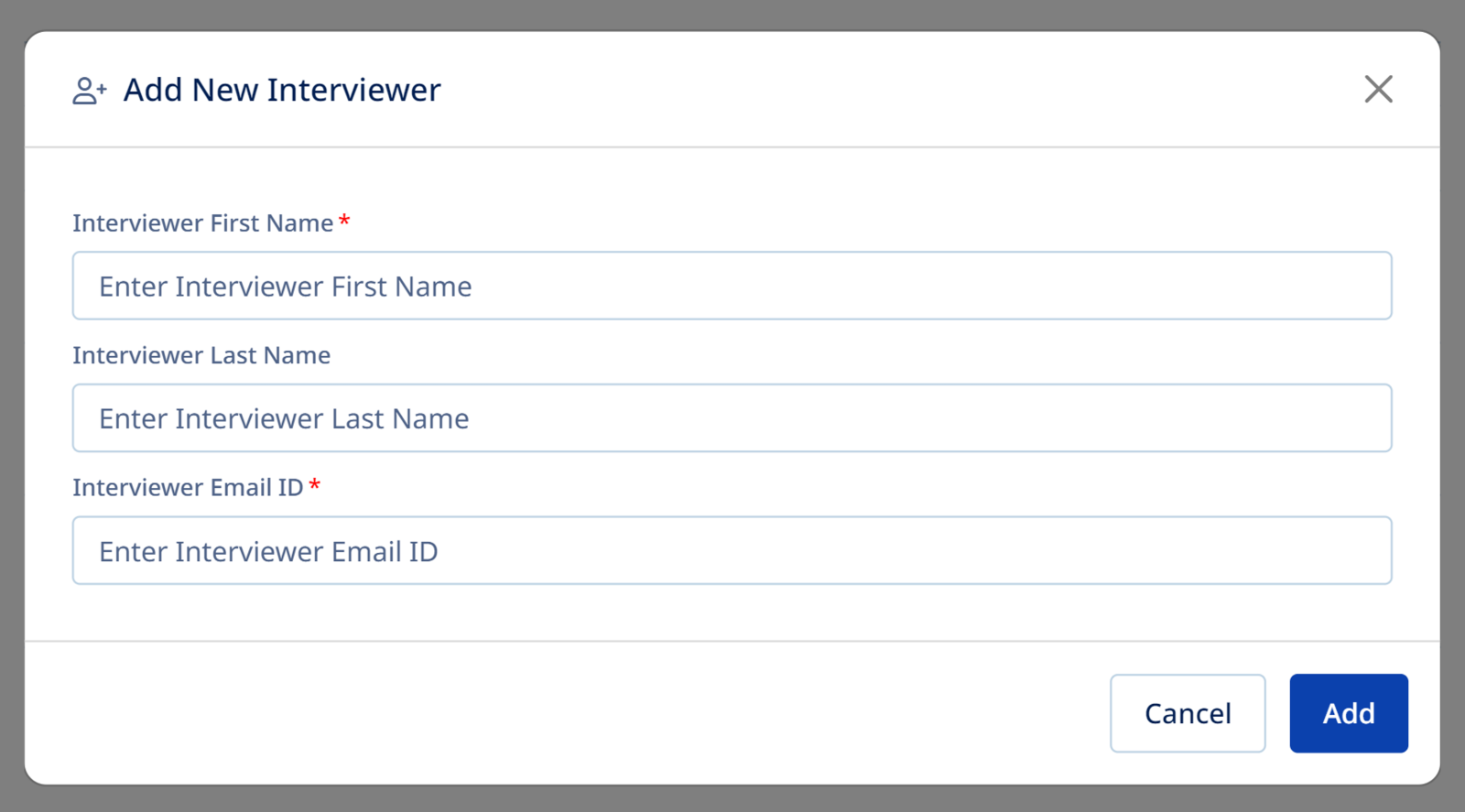Close the Add New Interviewer dialog

(x=1378, y=90)
